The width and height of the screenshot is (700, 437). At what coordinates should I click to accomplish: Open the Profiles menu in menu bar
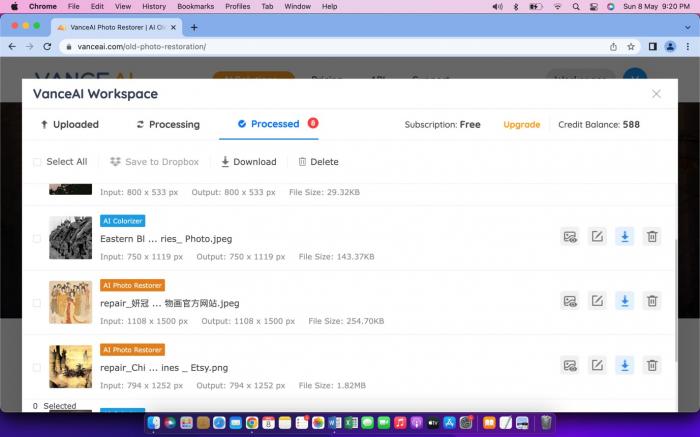point(238,7)
